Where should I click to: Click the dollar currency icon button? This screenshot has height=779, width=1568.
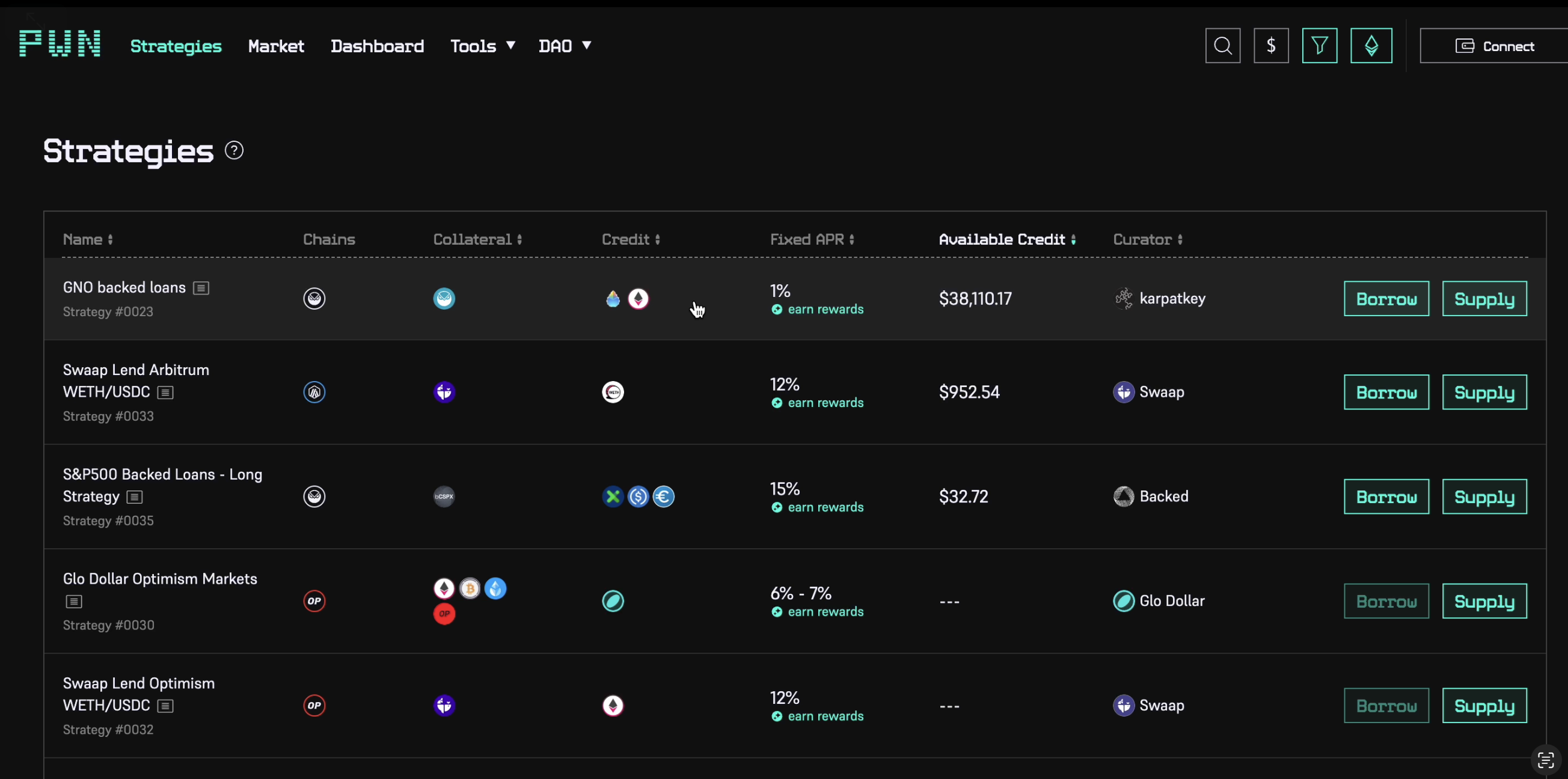tap(1271, 46)
